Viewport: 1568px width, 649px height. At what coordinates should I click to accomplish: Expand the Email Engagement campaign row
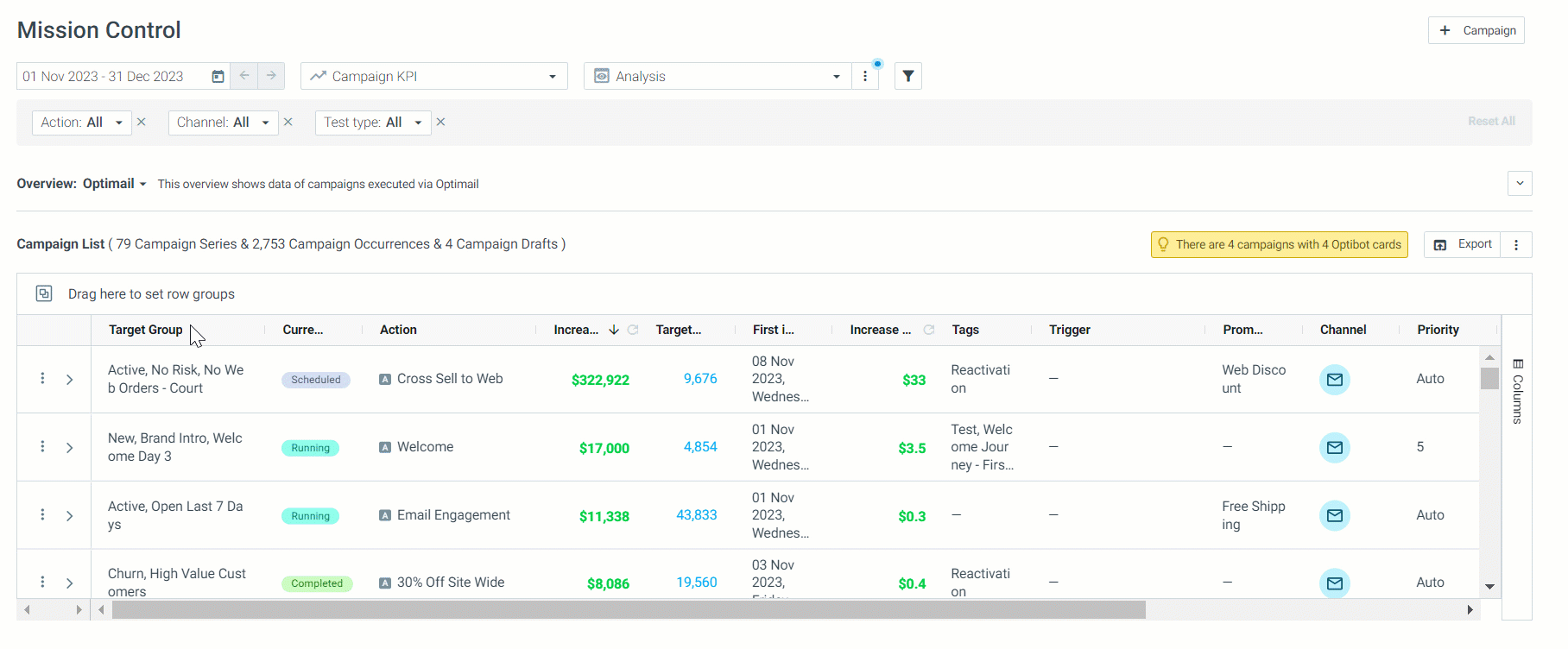70,515
